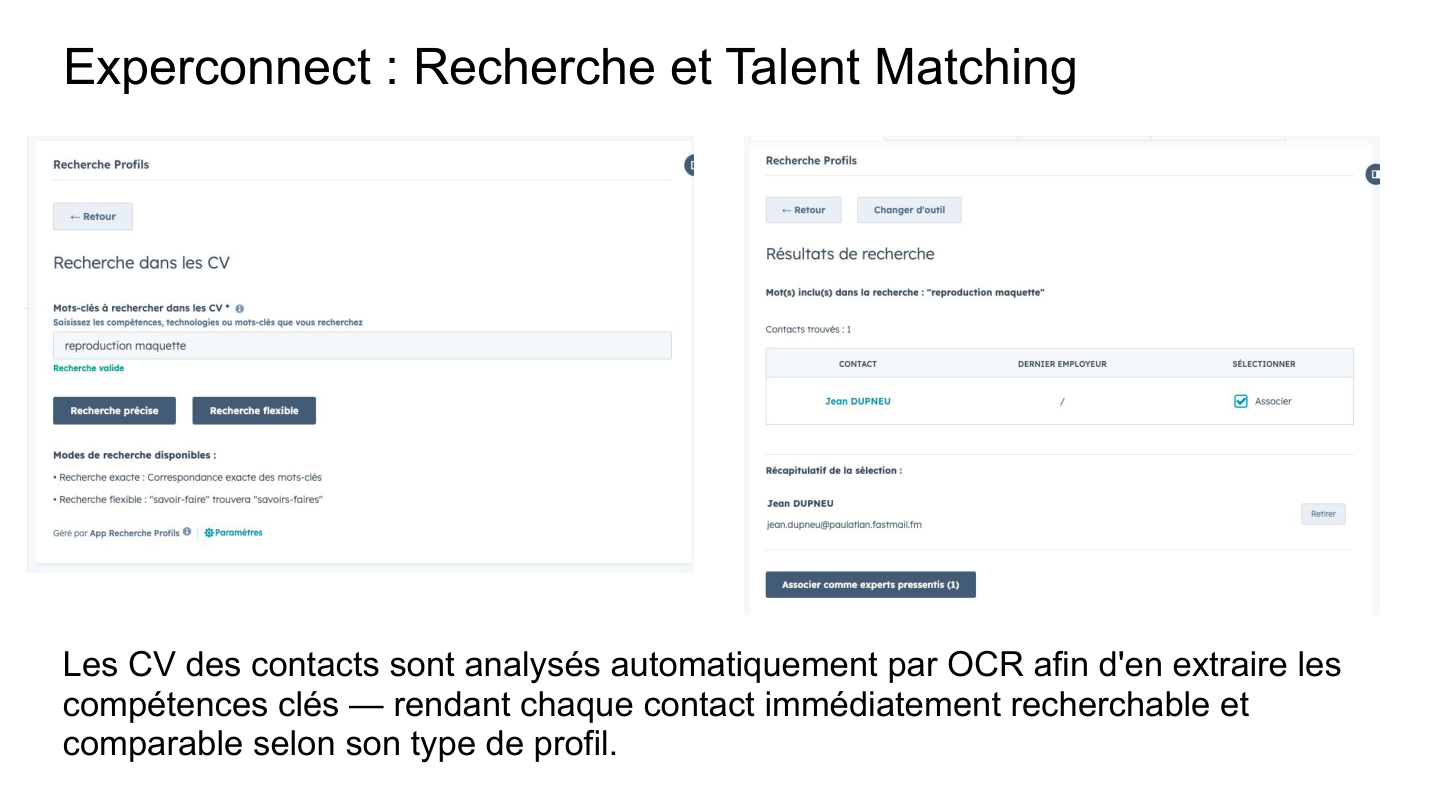The height and width of the screenshot is (810, 1440).
Task: Click Associer comme experts pressentis (1)
Action: [870, 585]
